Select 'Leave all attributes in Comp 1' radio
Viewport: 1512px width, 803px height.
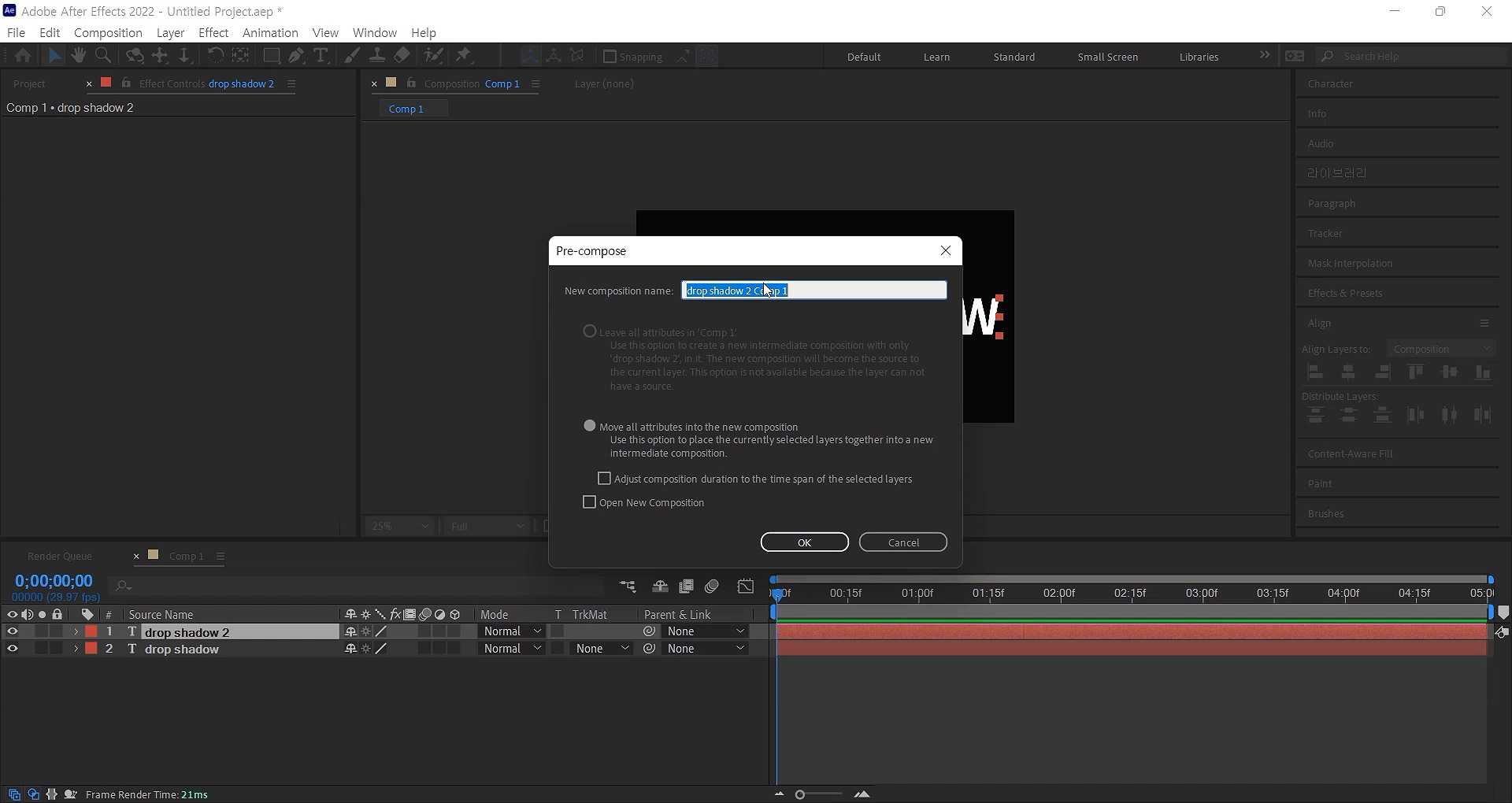point(590,331)
